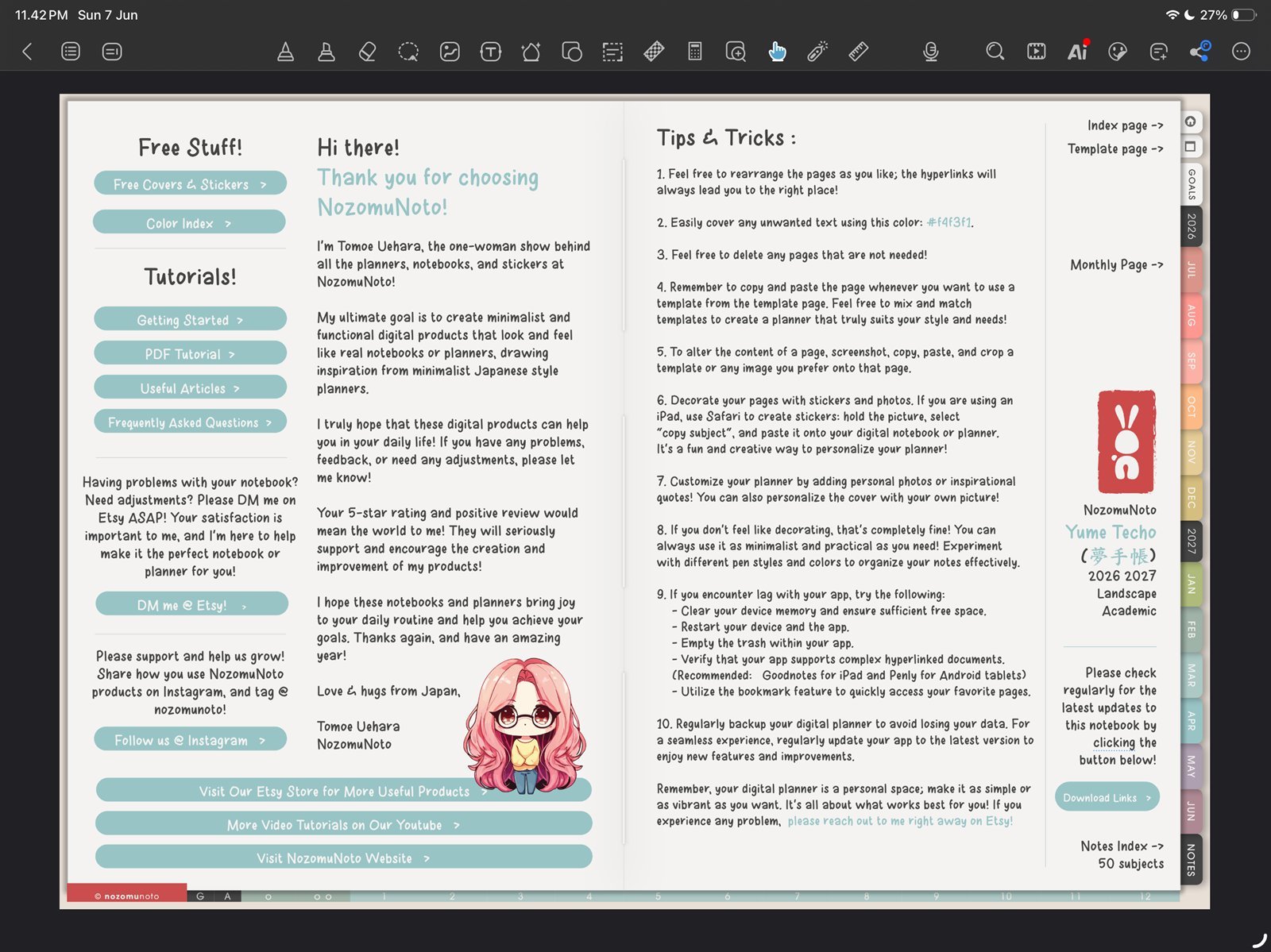The height and width of the screenshot is (952, 1271).
Task: Open Visit NozomuNoto Website
Action: click(343, 858)
